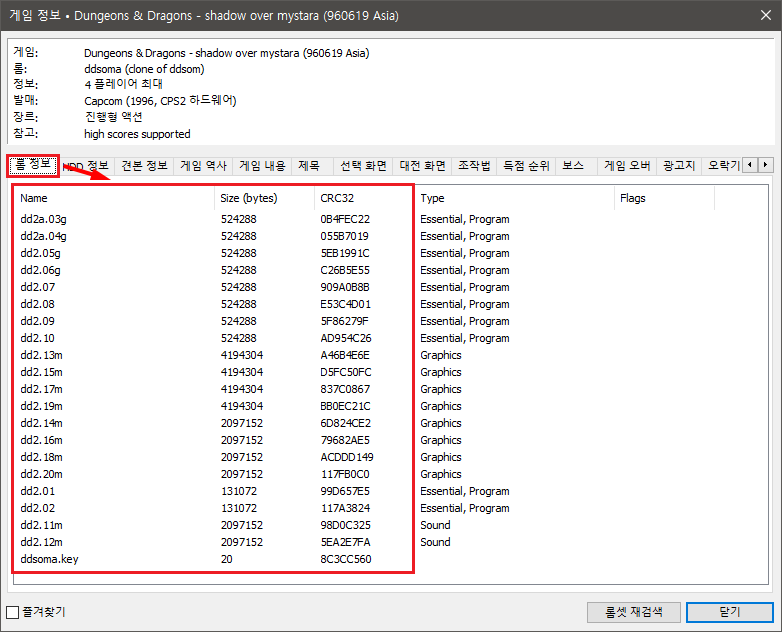Switch to the 롬 정보 tab

tap(33, 165)
